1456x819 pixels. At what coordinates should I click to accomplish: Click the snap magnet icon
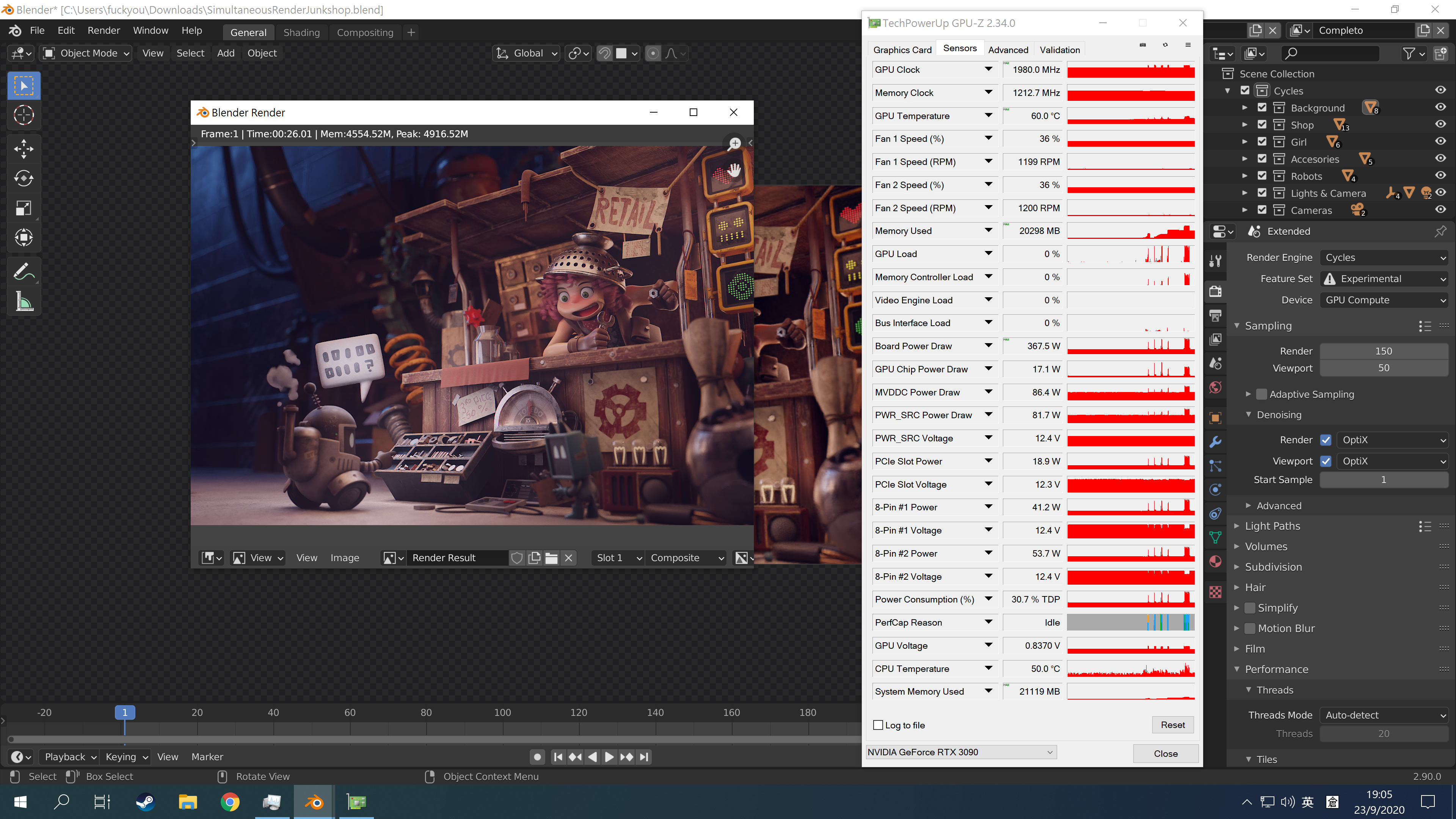click(x=605, y=53)
